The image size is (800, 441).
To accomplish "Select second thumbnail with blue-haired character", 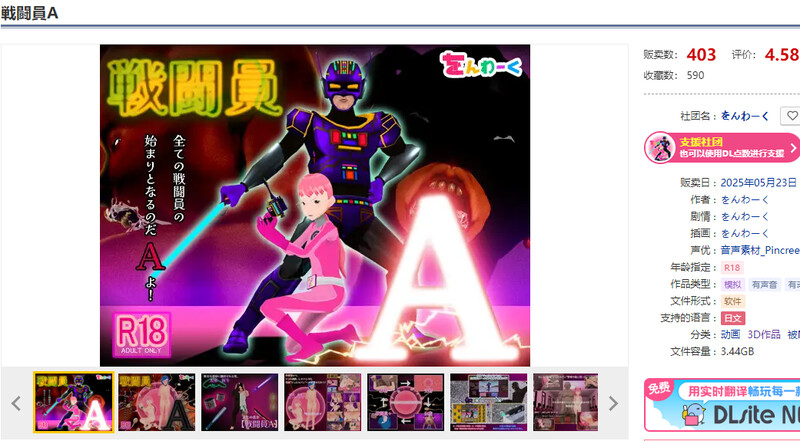I will click(157, 402).
